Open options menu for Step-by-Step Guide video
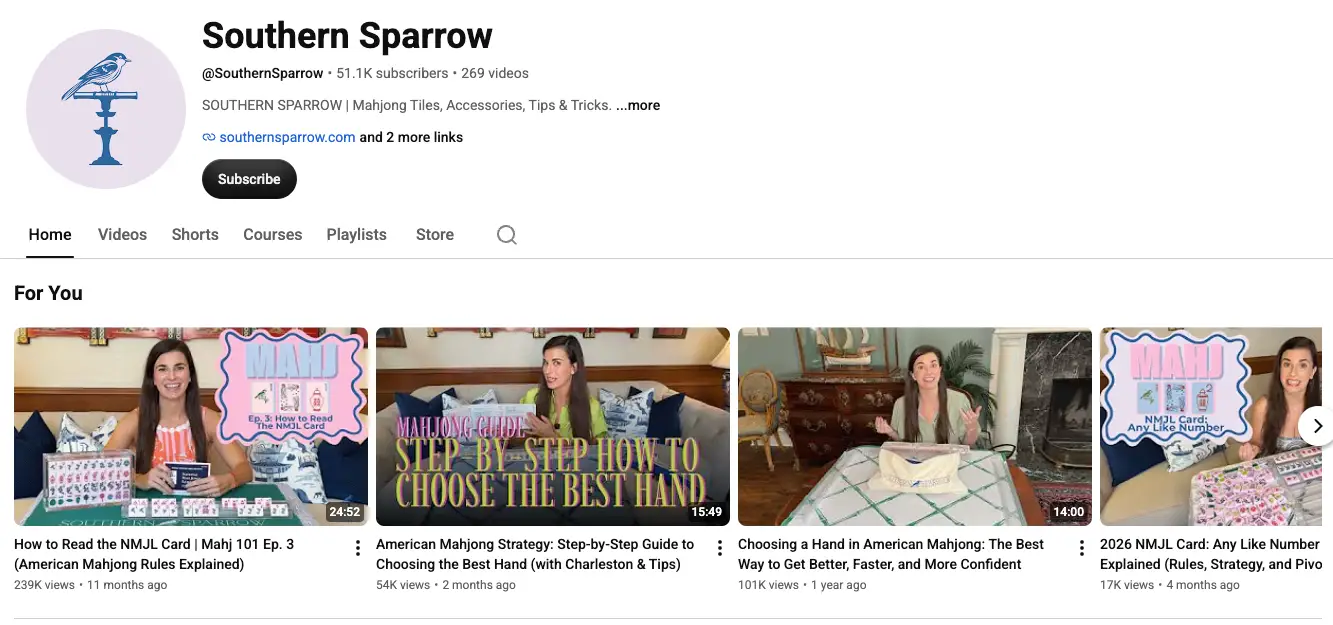The image size is (1333, 625). tap(720, 548)
